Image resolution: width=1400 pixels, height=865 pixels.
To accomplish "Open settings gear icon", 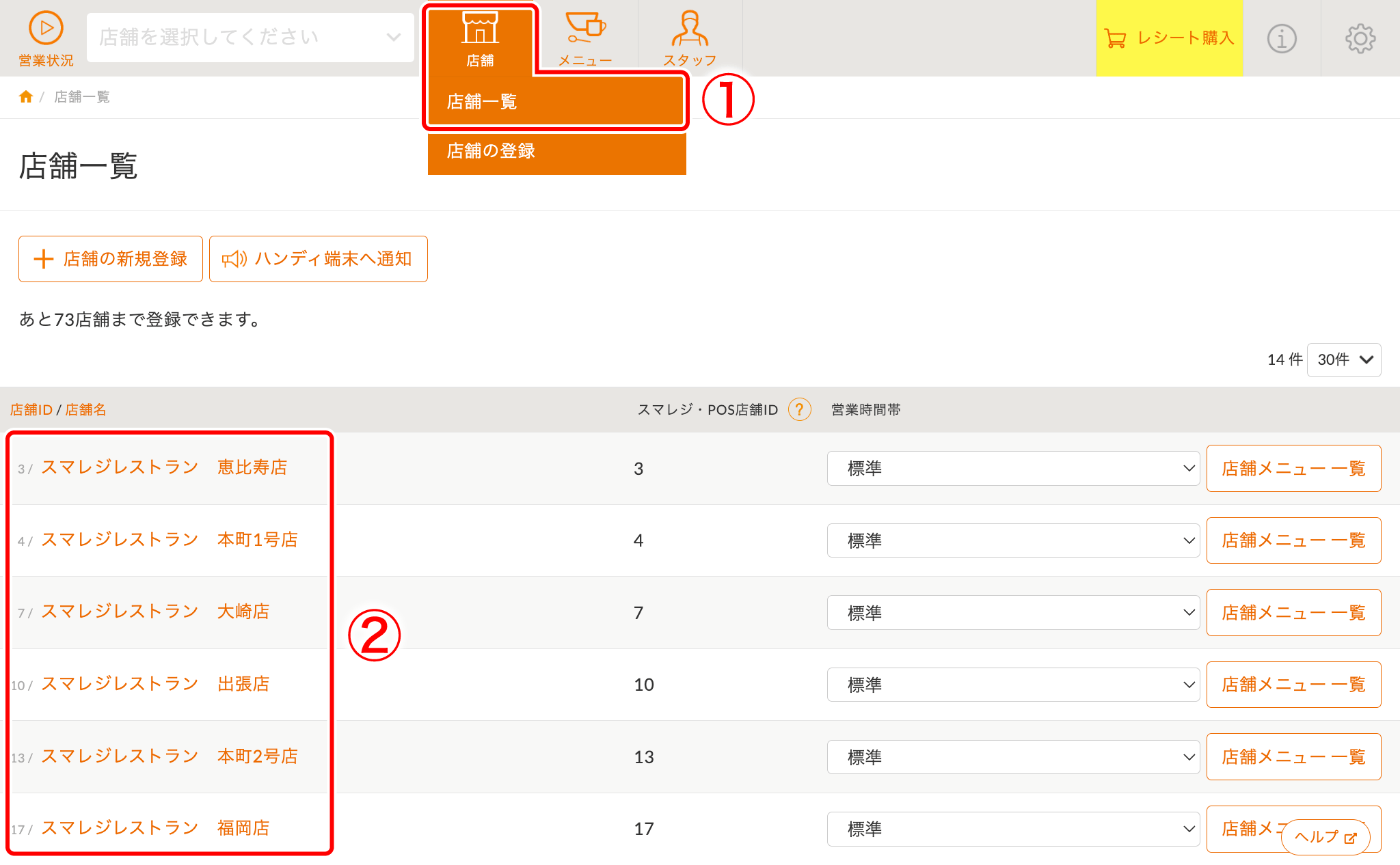I will (1360, 38).
